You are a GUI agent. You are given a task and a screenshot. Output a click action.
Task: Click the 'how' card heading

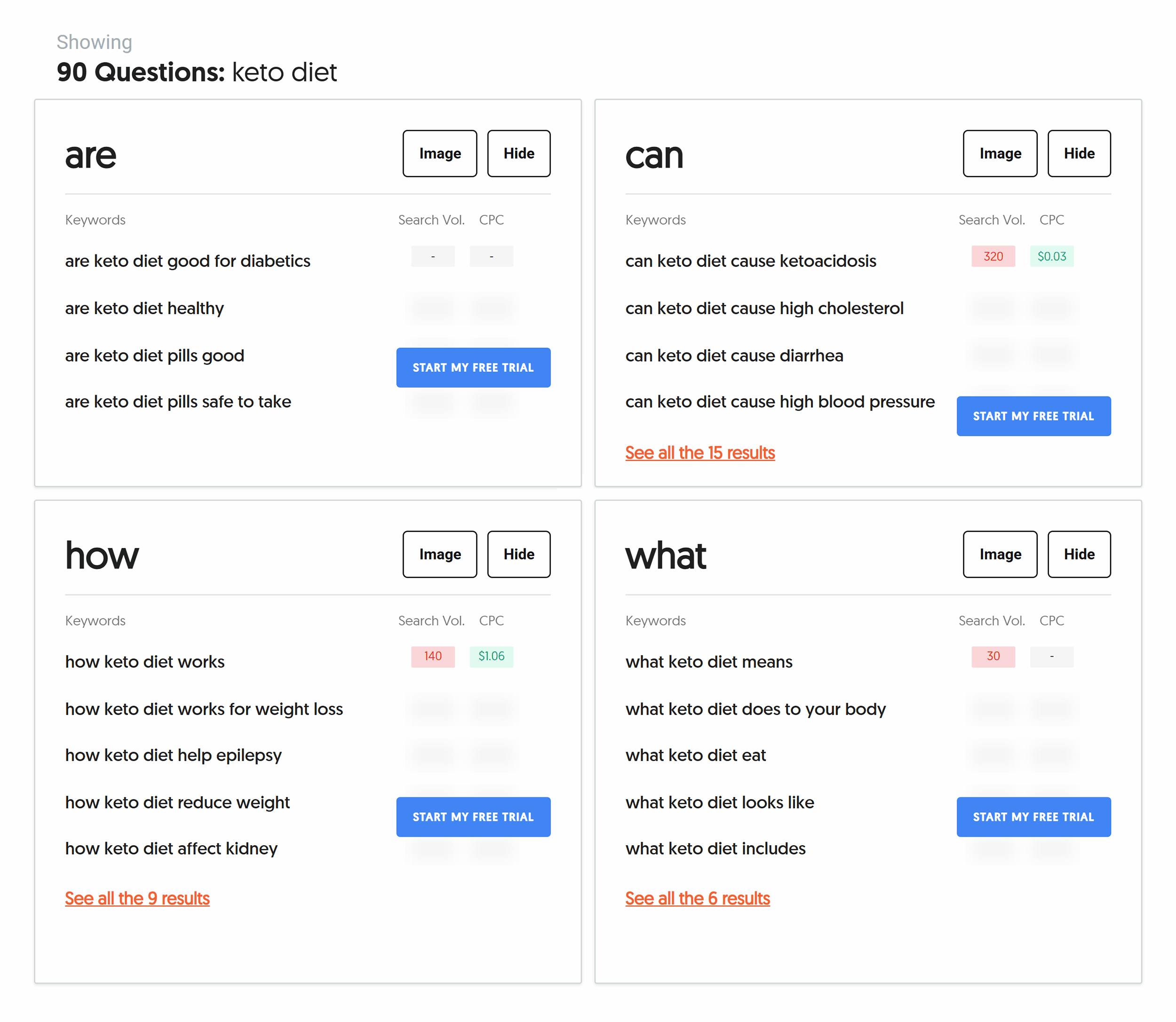(102, 556)
